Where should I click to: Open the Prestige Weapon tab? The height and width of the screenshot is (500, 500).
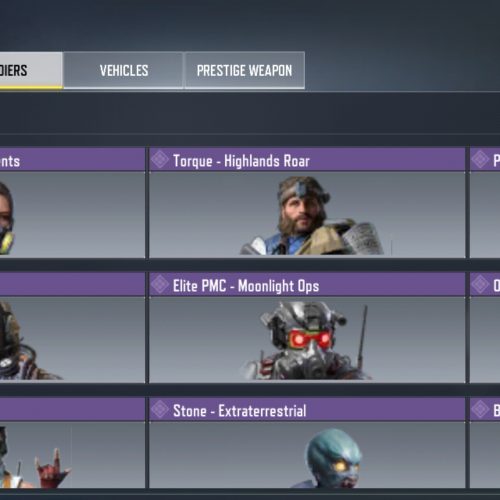pos(244,70)
